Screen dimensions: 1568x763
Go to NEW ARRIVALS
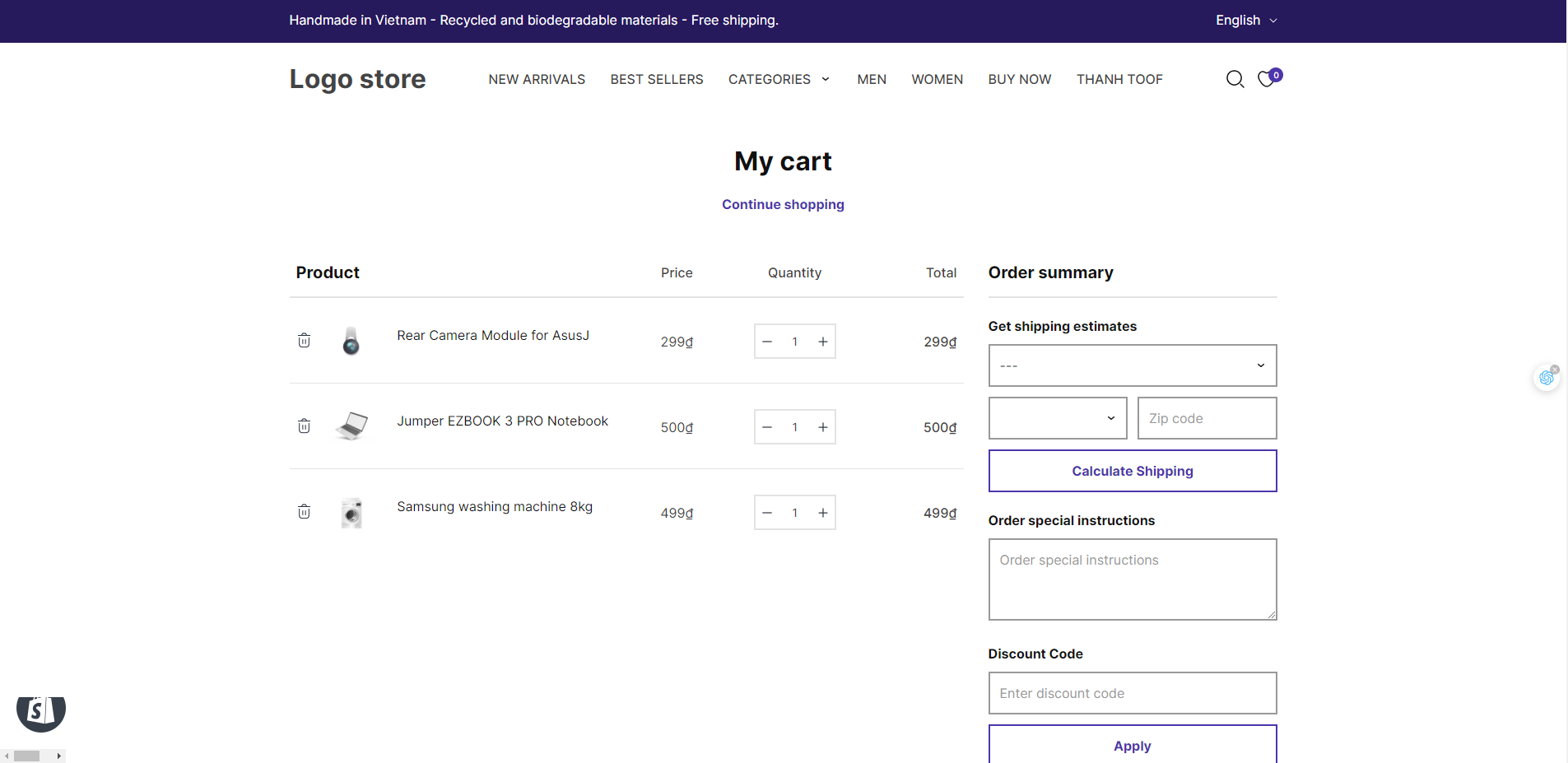[537, 79]
